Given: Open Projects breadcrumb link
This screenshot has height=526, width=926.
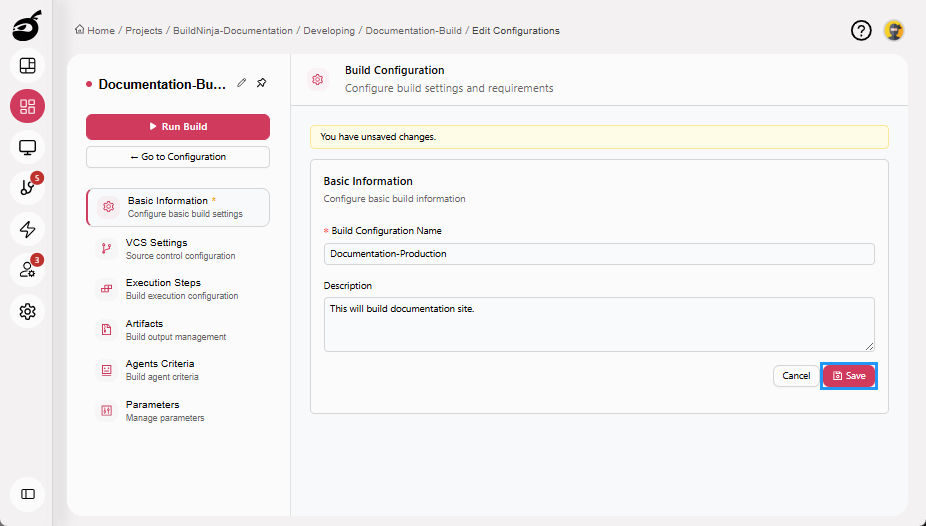Looking at the screenshot, I should [x=144, y=31].
